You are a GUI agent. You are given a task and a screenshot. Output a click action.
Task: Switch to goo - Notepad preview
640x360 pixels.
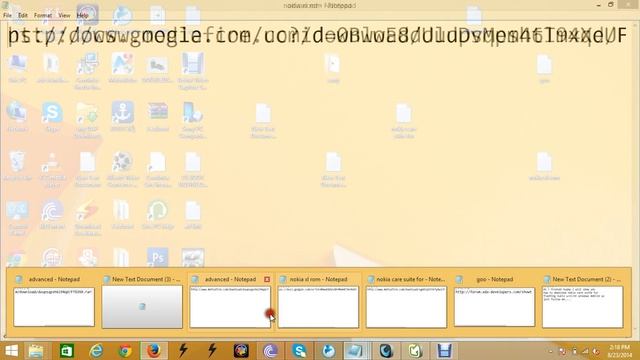coord(494,302)
